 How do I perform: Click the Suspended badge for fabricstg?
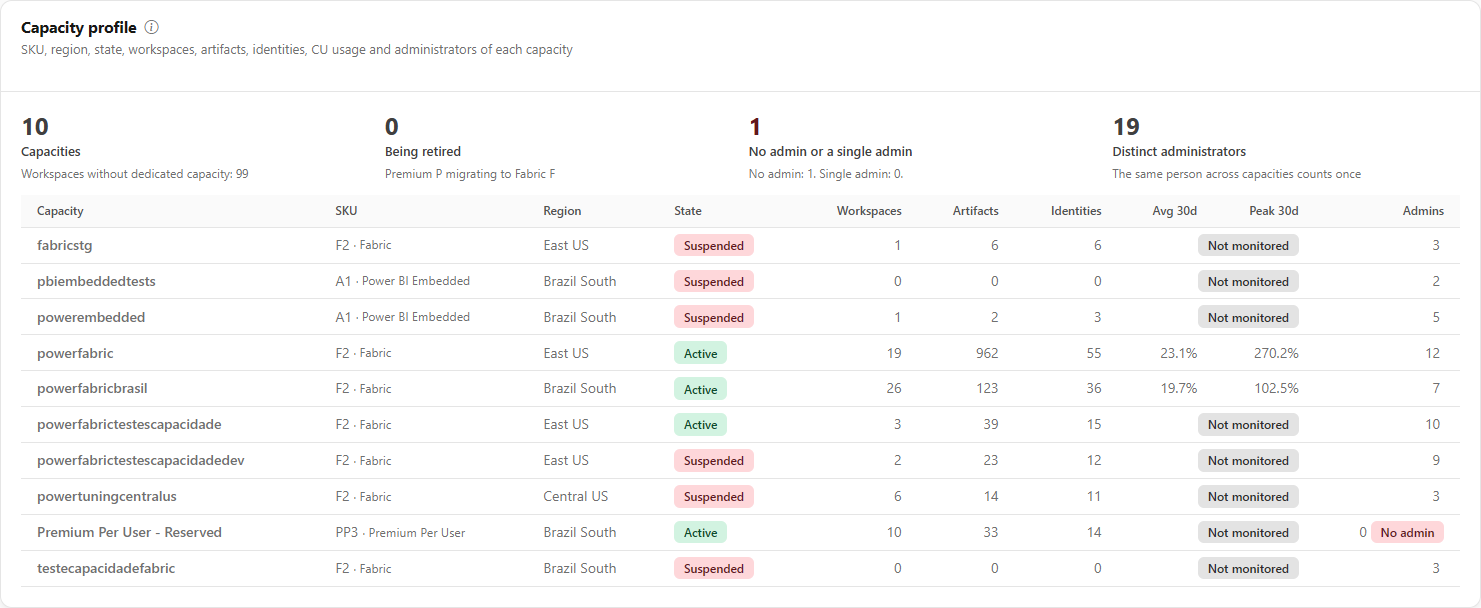point(714,245)
